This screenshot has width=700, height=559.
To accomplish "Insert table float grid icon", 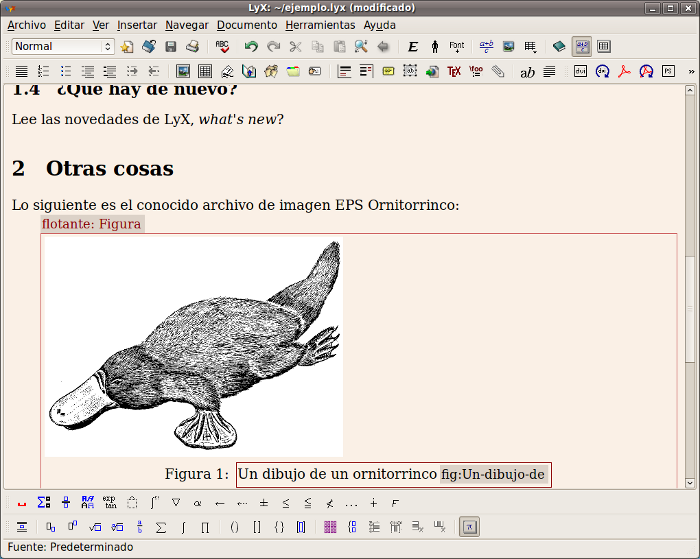I will click(x=205, y=71).
